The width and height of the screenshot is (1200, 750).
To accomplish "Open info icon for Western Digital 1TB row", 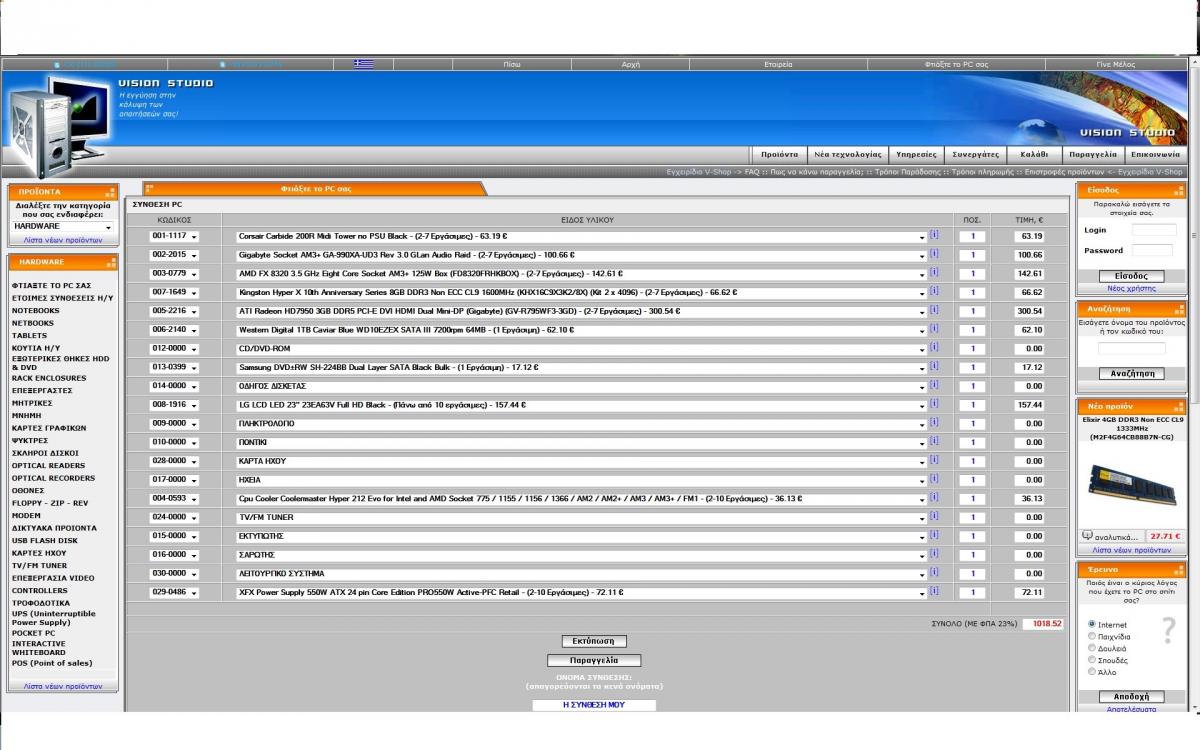I will [x=934, y=329].
